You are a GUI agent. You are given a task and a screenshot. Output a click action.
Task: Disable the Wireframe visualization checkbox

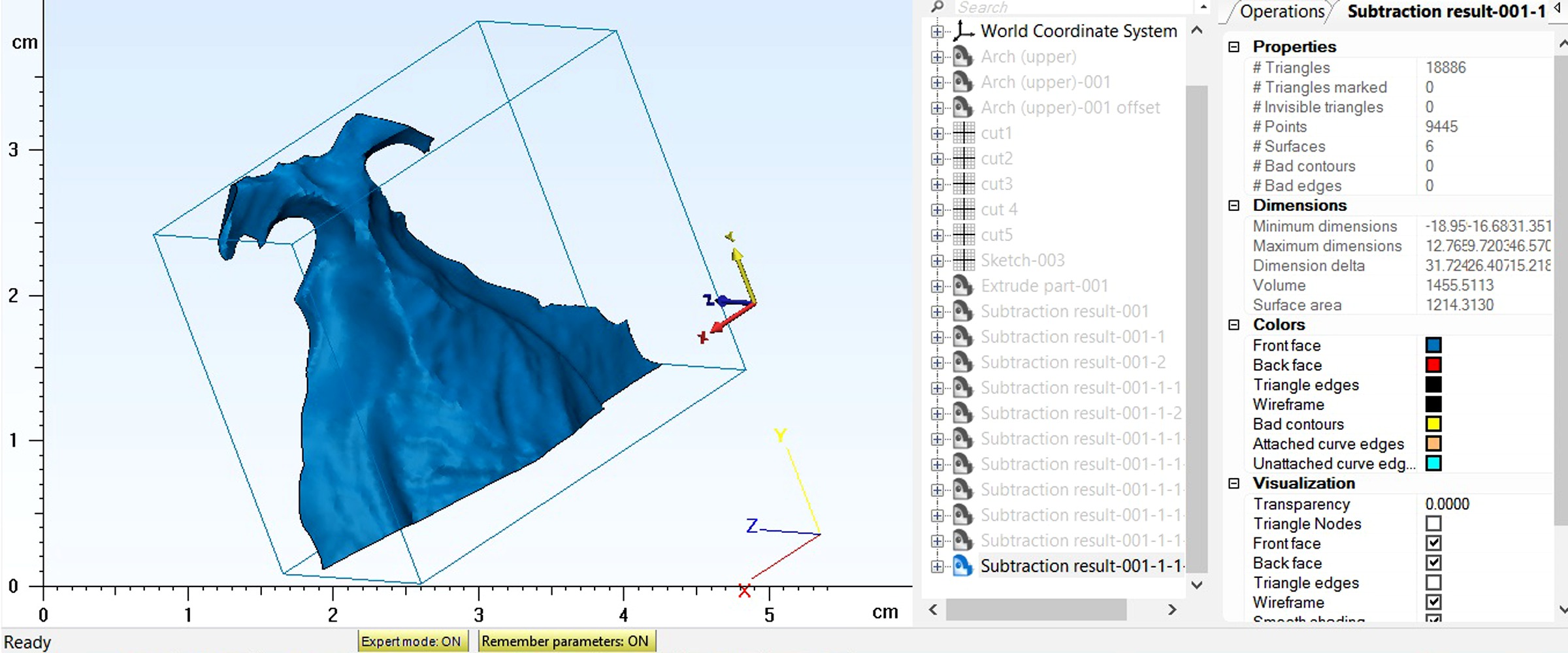click(1433, 601)
